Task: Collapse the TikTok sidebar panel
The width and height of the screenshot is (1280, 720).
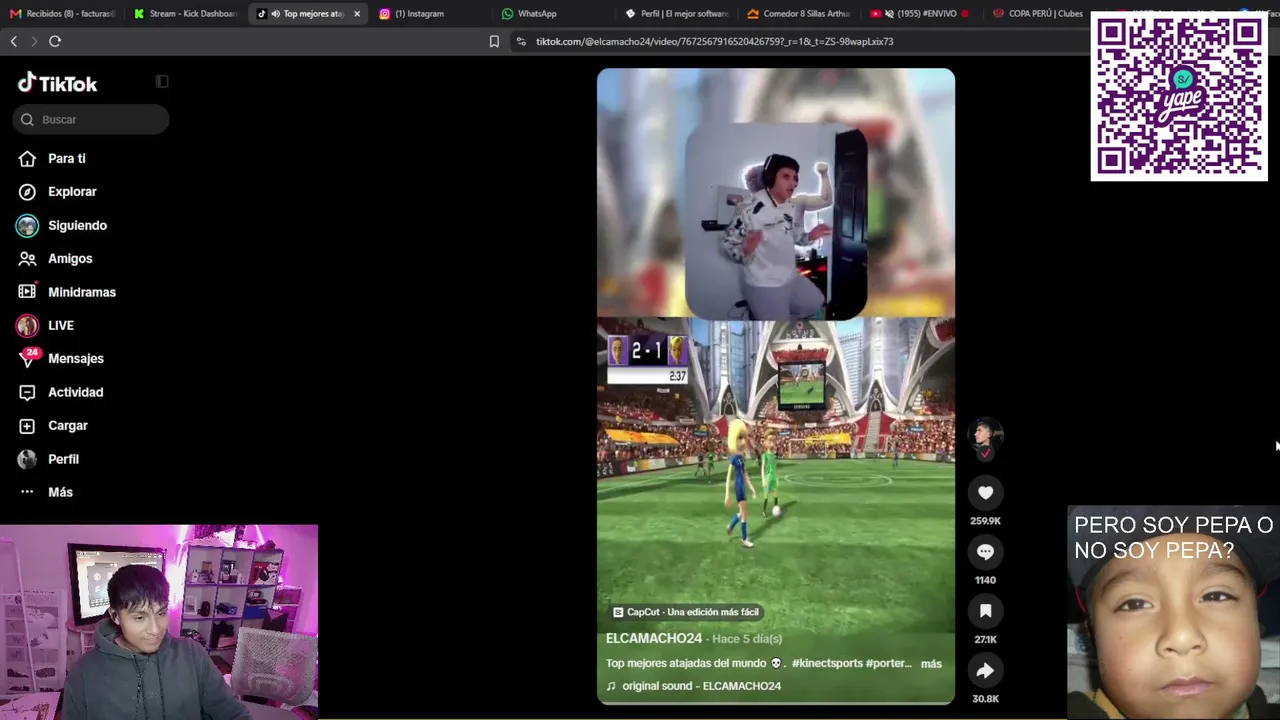Action: point(162,82)
